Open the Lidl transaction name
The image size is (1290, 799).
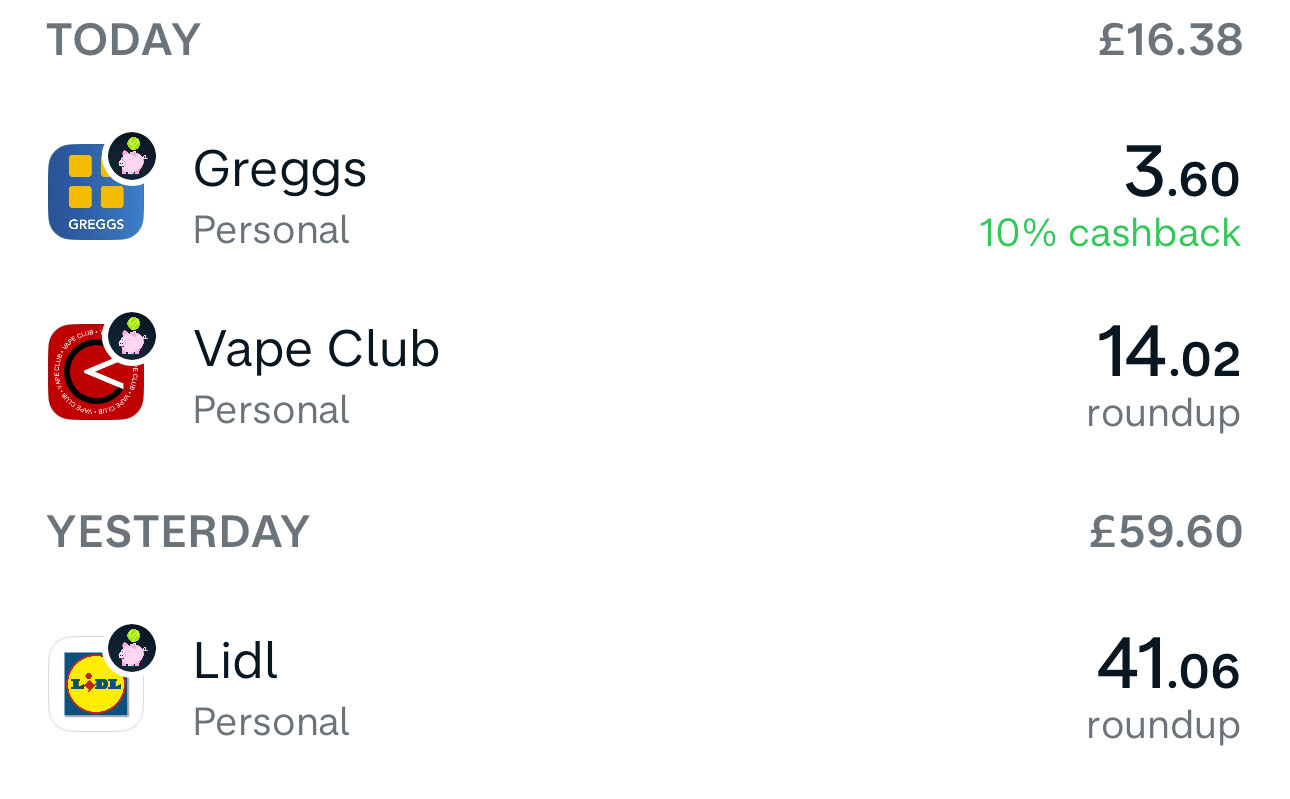click(x=235, y=661)
